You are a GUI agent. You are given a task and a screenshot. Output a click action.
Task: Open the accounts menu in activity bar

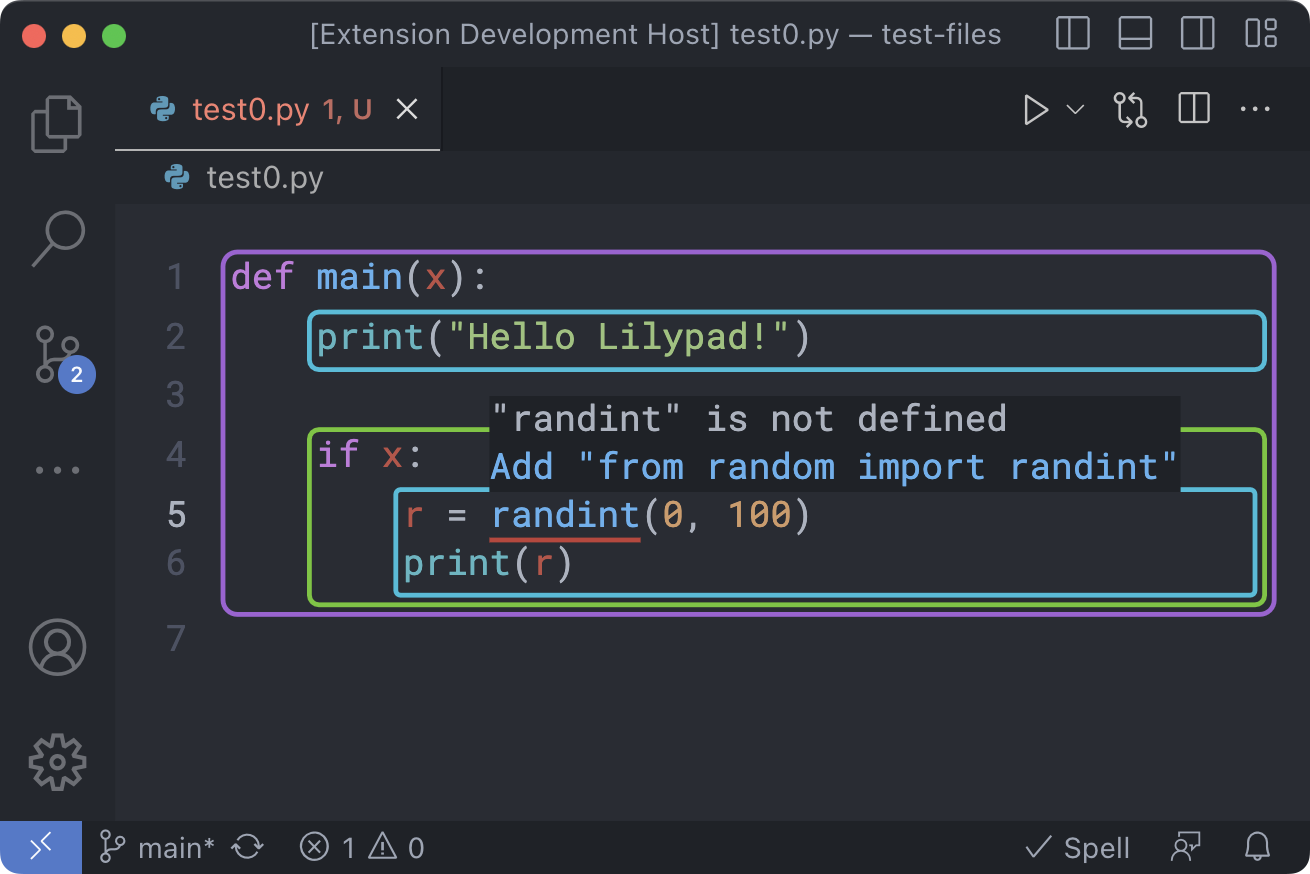[x=56, y=647]
